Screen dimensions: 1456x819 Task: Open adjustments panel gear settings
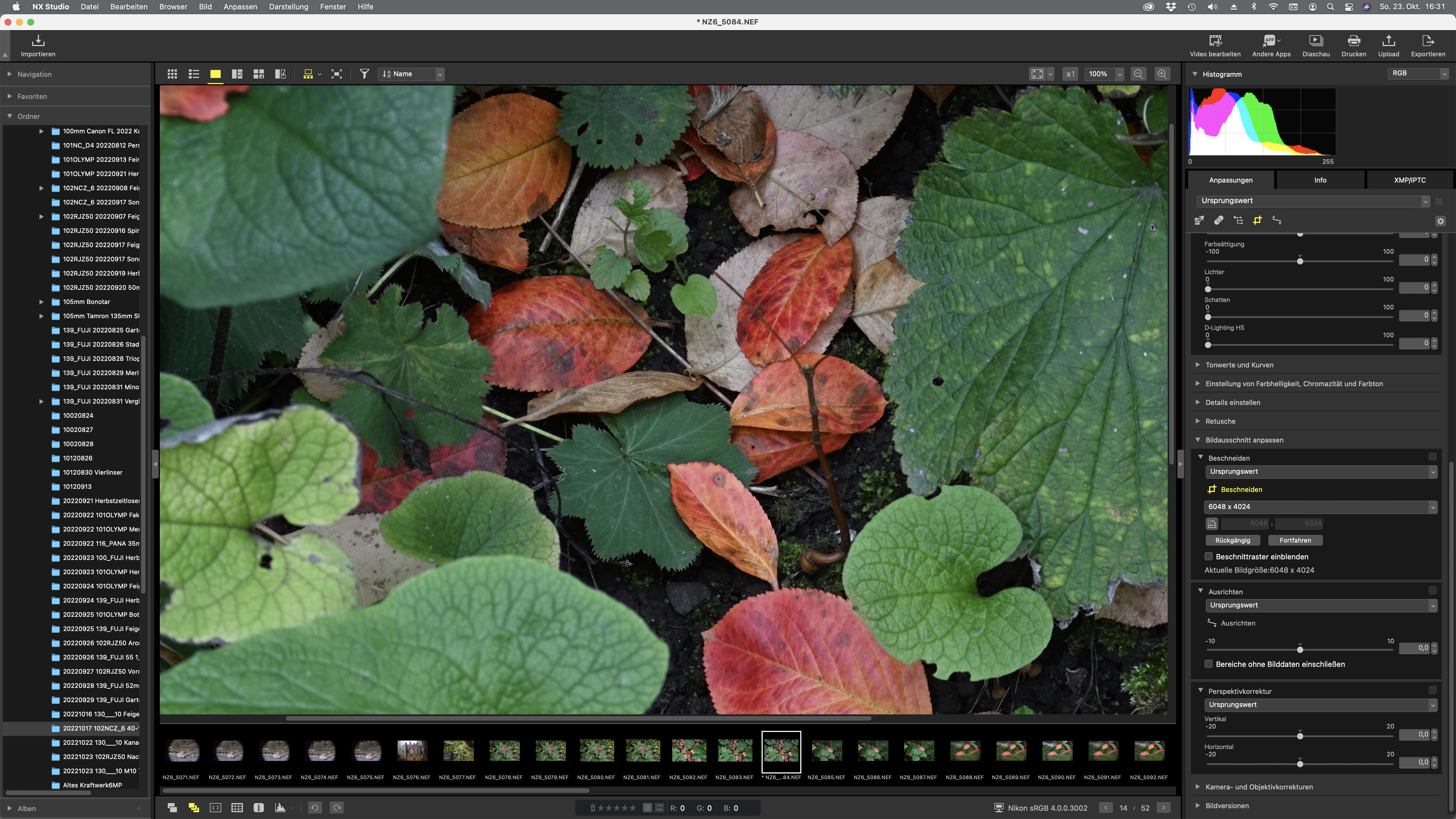tap(1441, 222)
